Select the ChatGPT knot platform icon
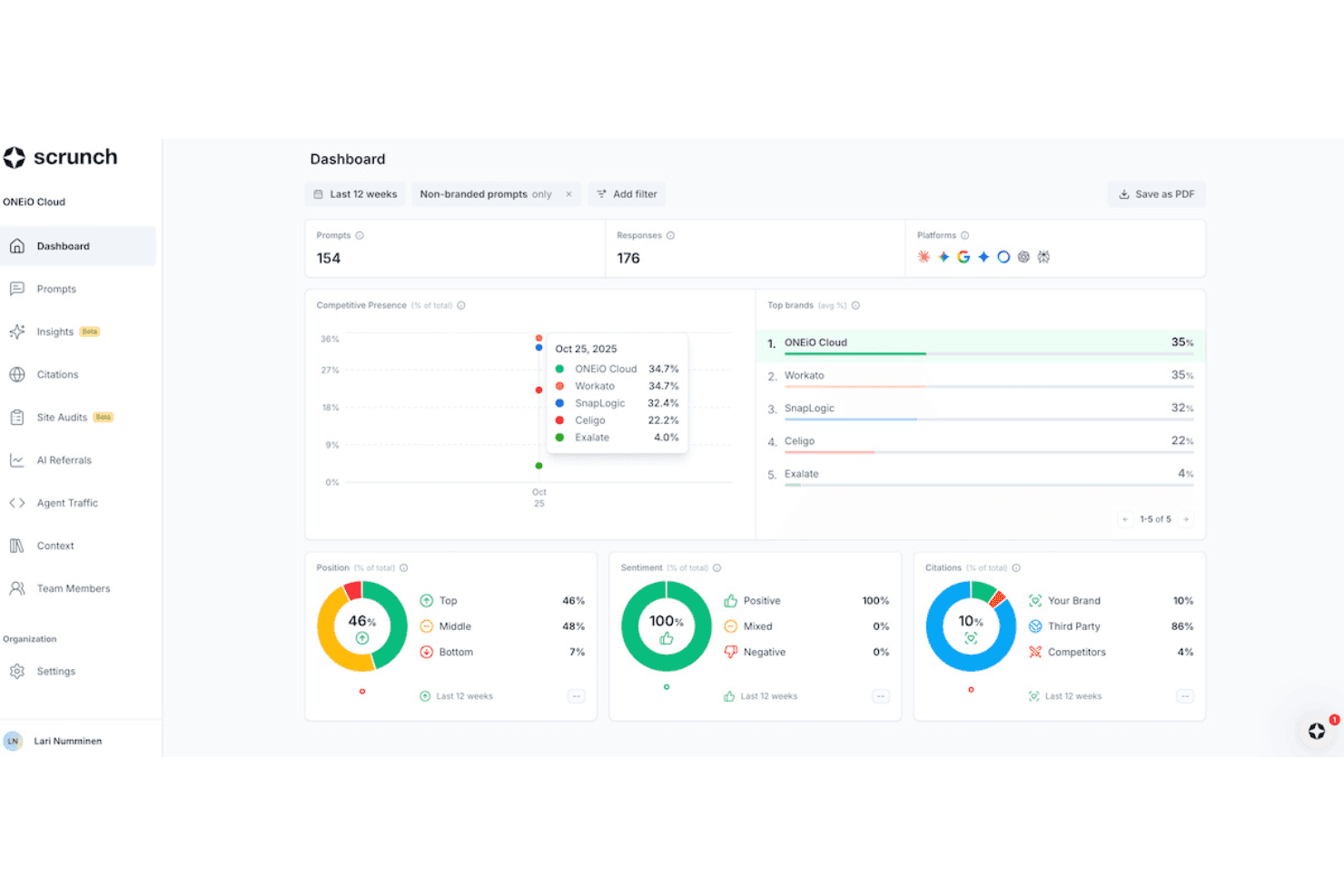Viewport: 1344px width, 896px height. [1023, 257]
